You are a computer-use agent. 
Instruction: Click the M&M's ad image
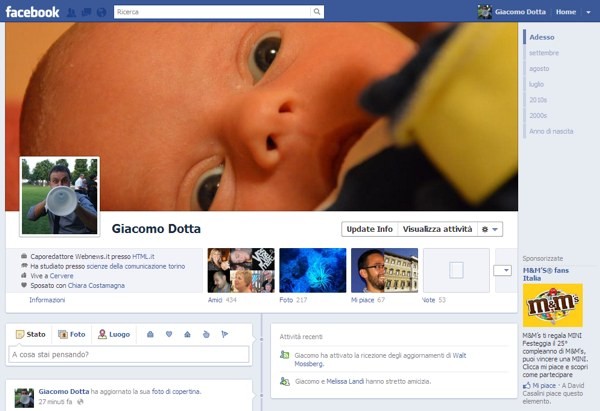point(553,305)
